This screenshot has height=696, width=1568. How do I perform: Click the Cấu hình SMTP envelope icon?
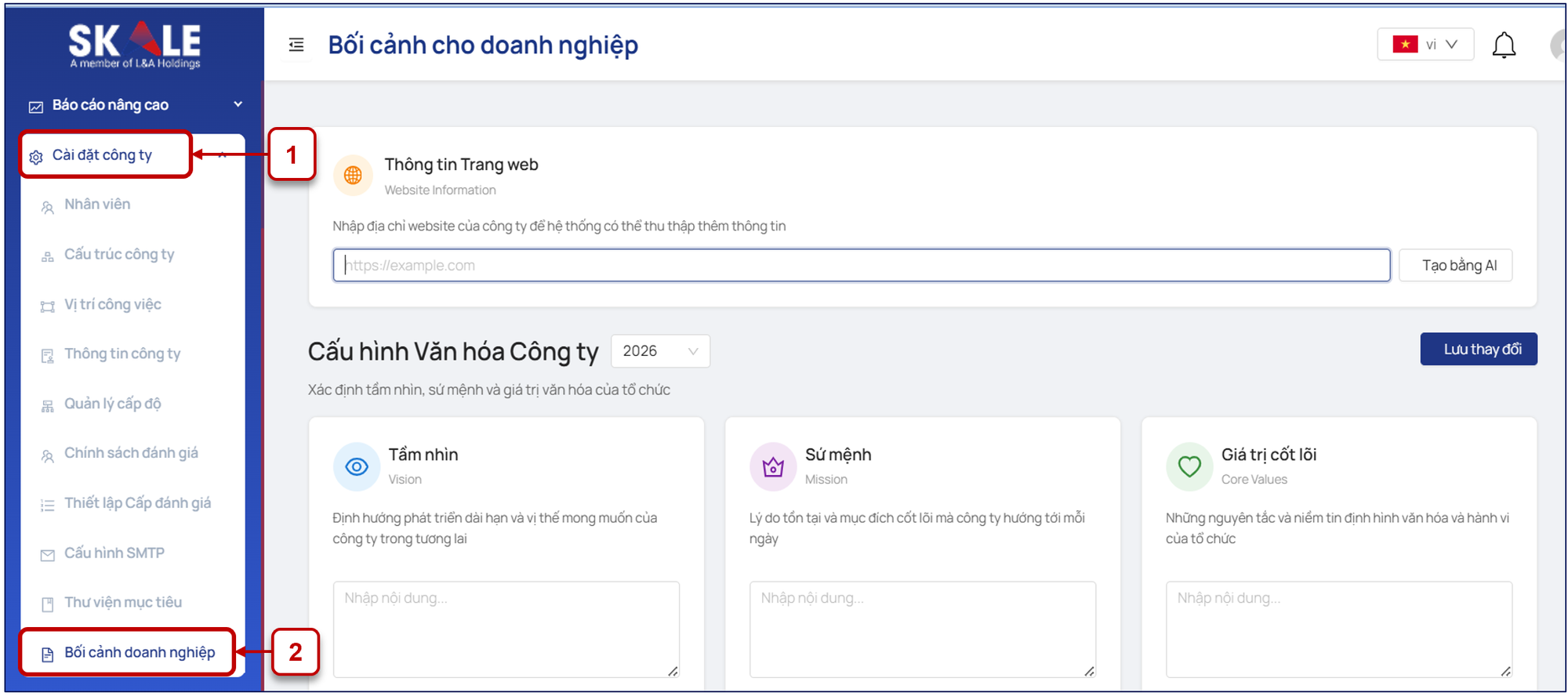click(x=48, y=555)
